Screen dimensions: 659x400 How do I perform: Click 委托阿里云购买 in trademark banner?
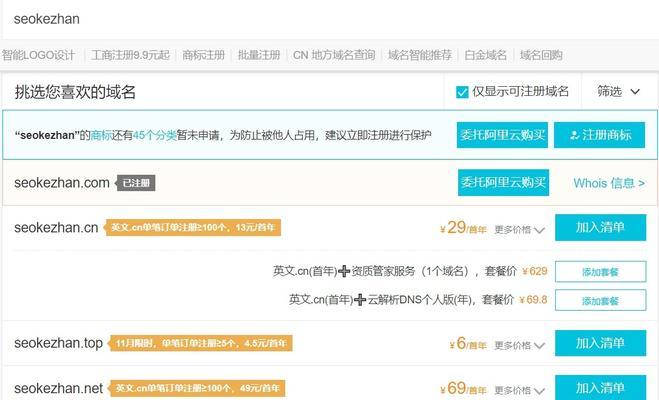click(x=502, y=135)
